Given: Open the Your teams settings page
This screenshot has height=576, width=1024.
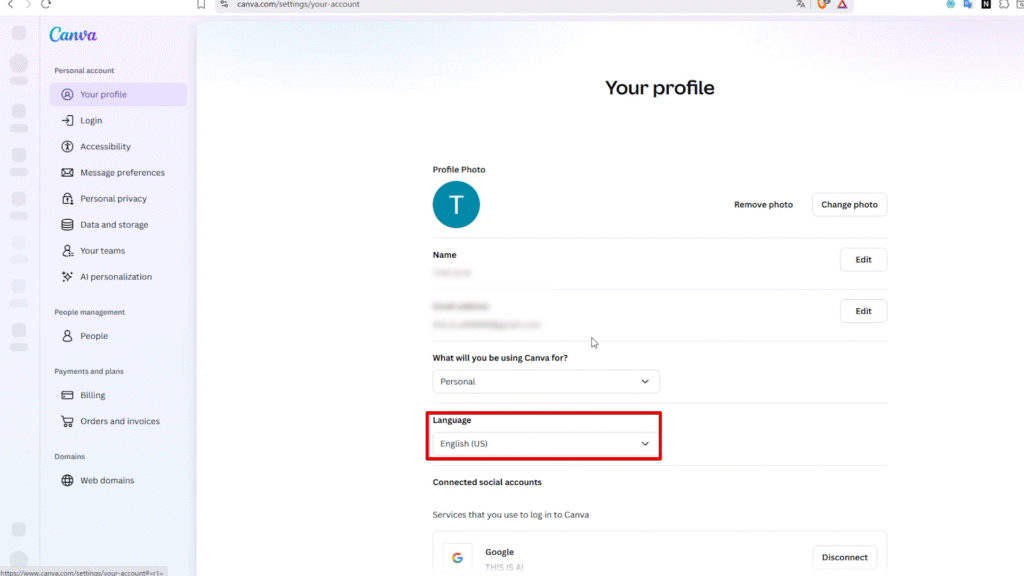Looking at the screenshot, I should [102, 251].
